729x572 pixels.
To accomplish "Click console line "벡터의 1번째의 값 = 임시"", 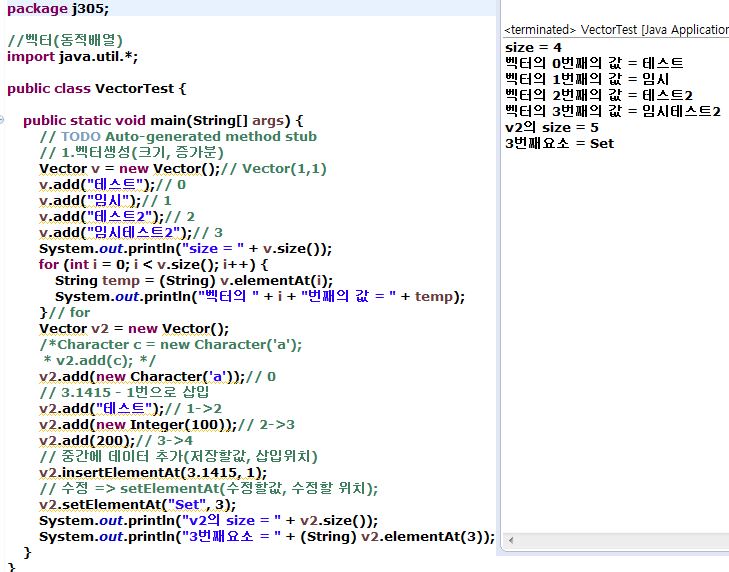I will pyautogui.click(x=587, y=79).
